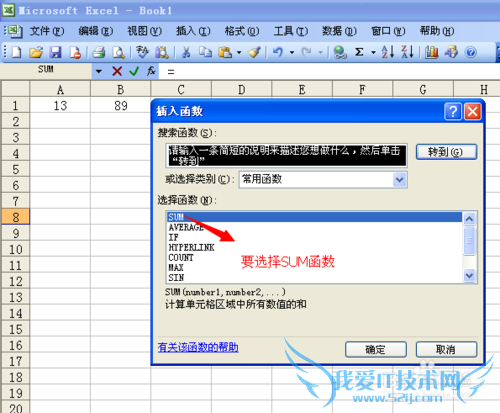Open the 文件 (File) menu
This screenshot has width=500, height=413.
coord(47,31)
